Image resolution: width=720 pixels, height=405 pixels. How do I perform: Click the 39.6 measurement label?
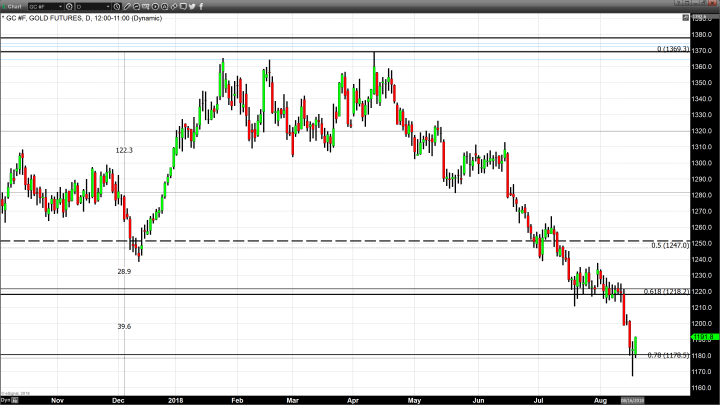click(x=124, y=326)
